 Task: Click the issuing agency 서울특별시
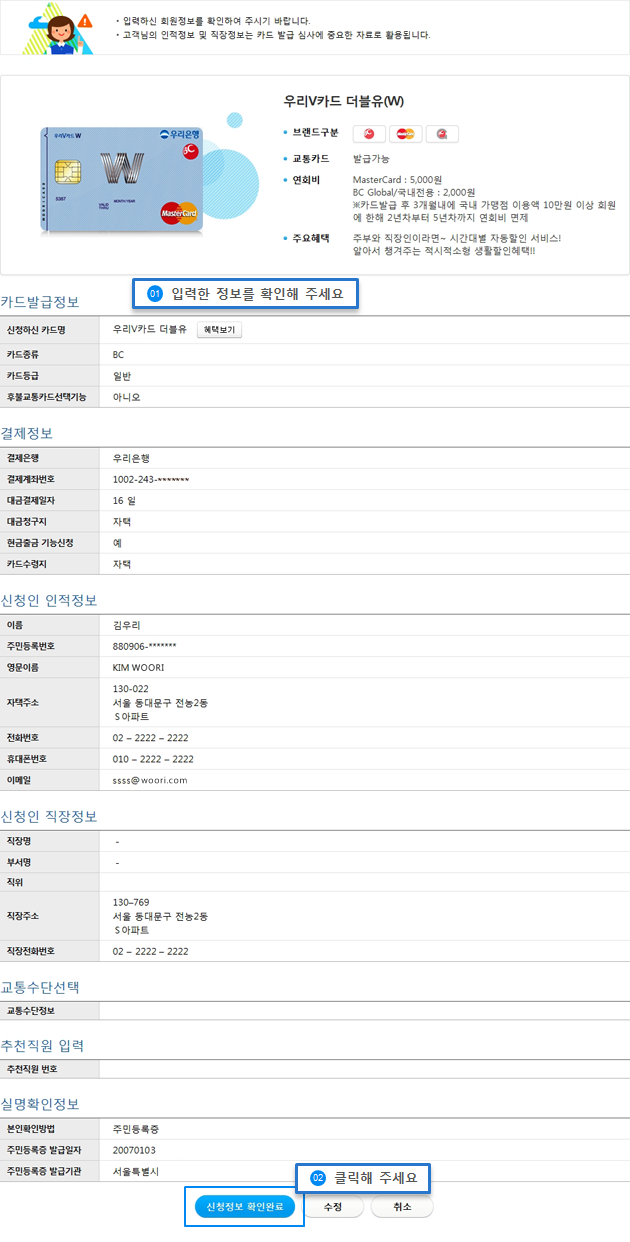(x=136, y=1171)
